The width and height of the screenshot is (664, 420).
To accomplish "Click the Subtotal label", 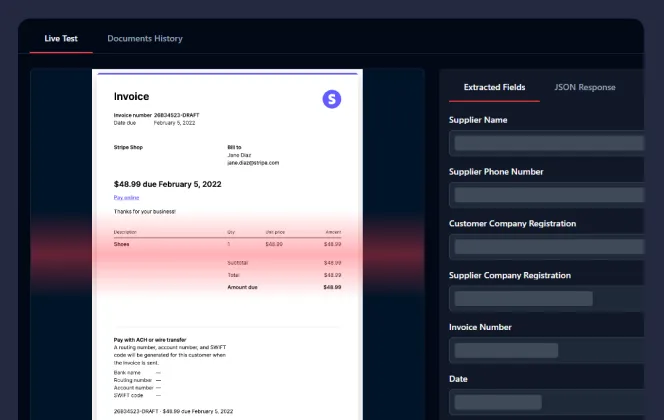I will click(238, 263).
